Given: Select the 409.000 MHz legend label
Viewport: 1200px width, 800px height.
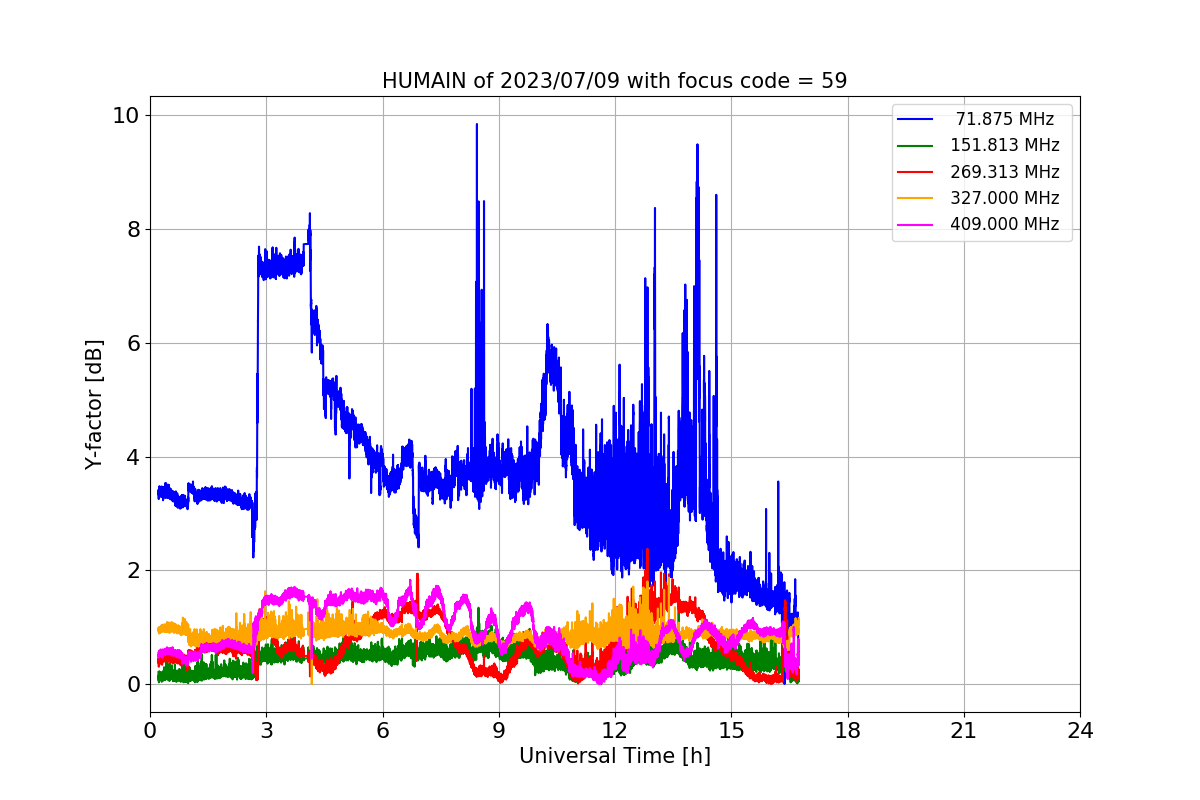Looking at the screenshot, I should point(1005,224).
